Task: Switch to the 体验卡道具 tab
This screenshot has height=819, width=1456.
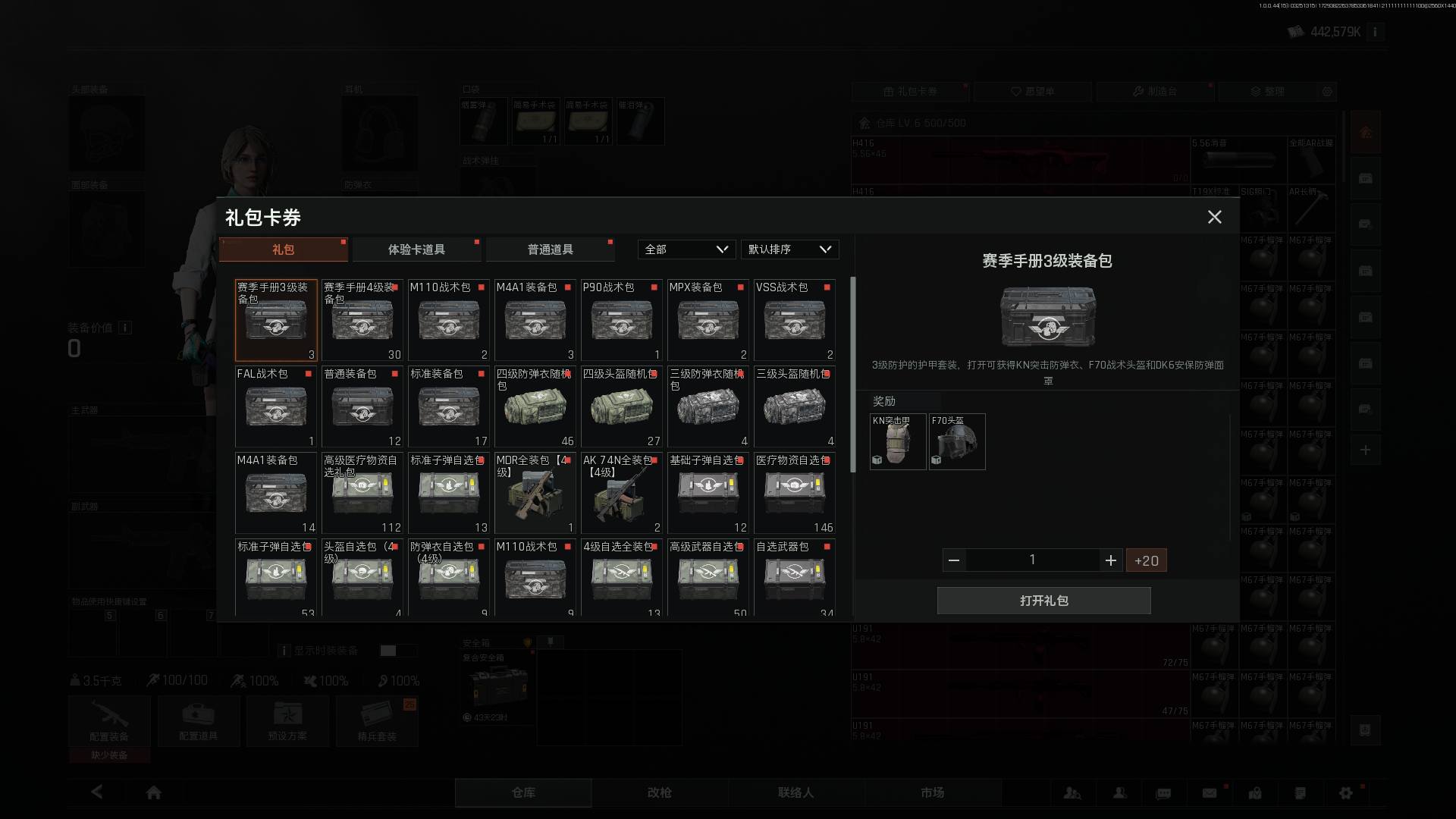Action: point(416,249)
